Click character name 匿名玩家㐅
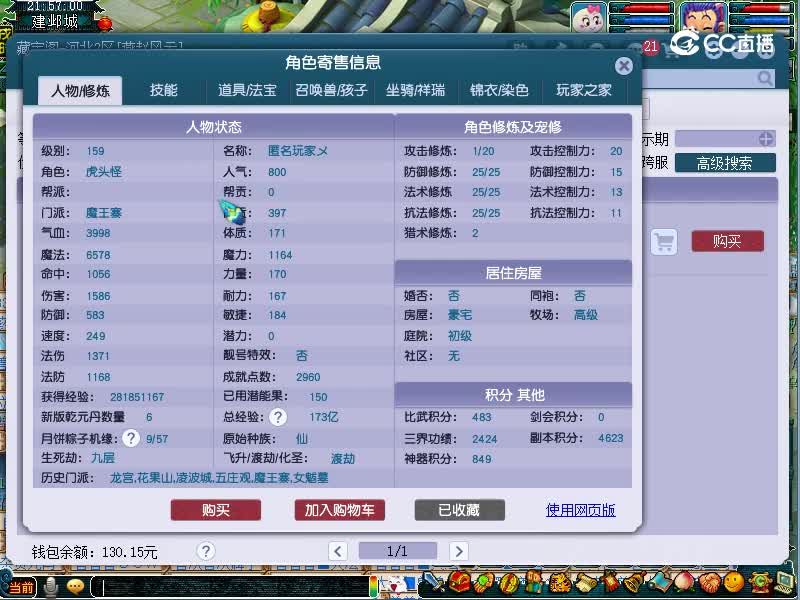 coord(298,151)
